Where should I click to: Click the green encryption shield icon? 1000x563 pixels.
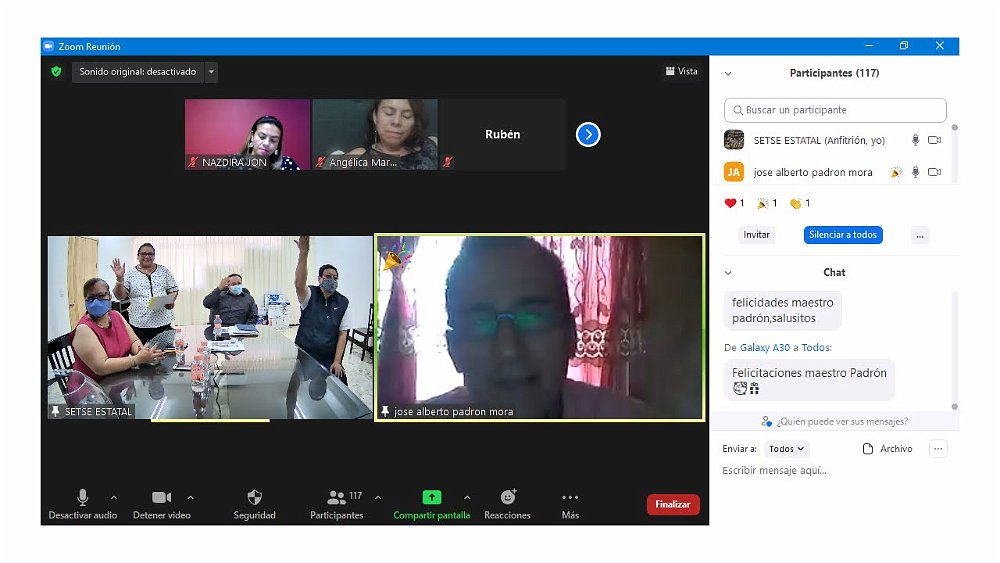(57, 72)
